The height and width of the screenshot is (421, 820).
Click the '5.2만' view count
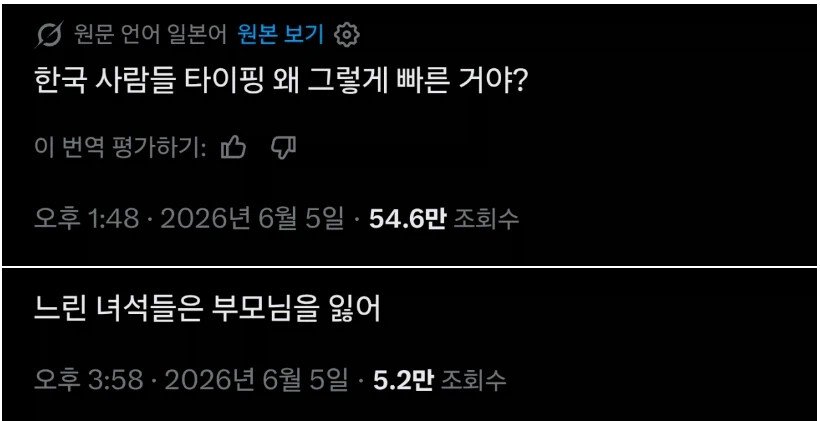[403, 381]
